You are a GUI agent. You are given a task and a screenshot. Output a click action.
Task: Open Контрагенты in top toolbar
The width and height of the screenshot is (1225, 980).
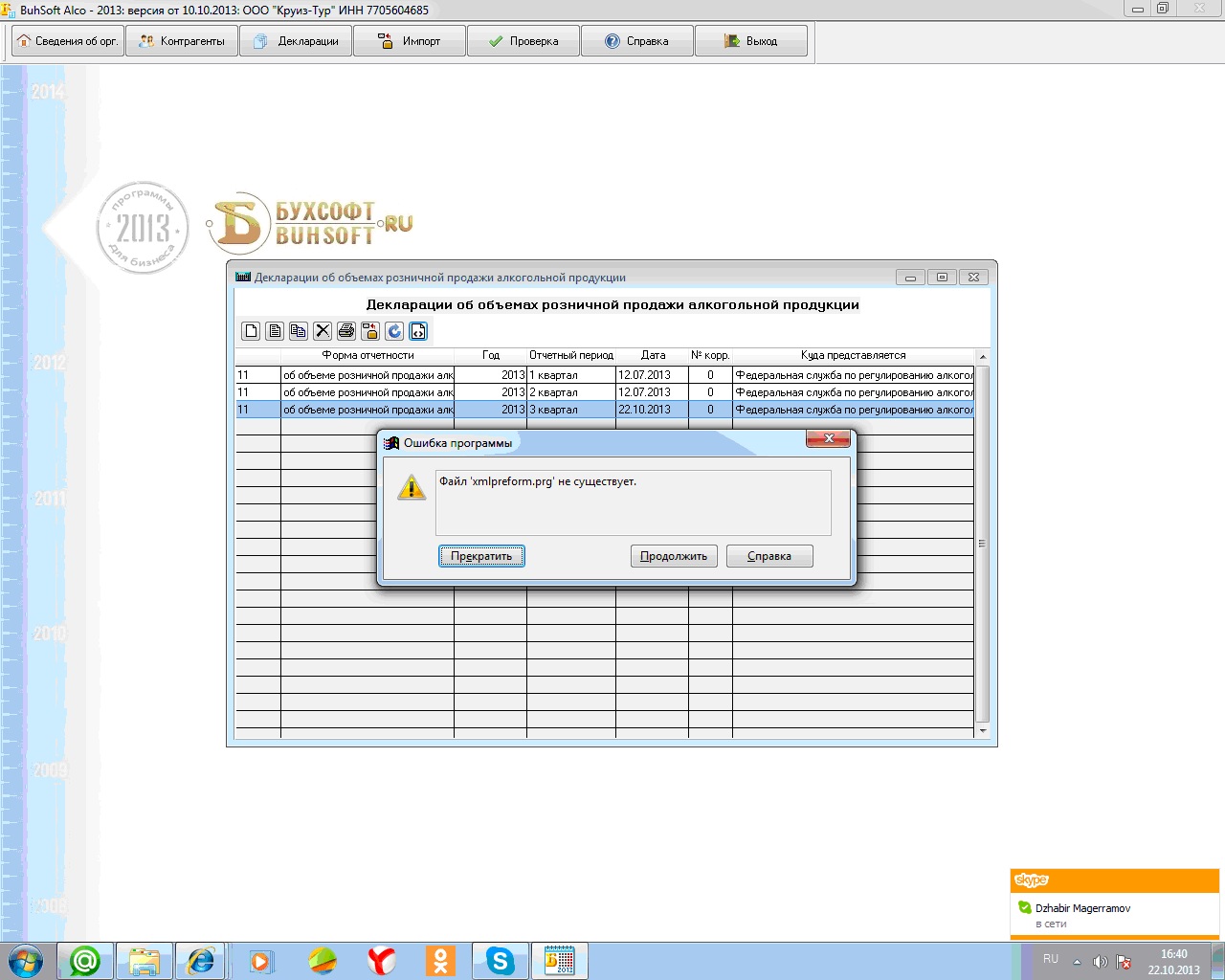coord(182,41)
